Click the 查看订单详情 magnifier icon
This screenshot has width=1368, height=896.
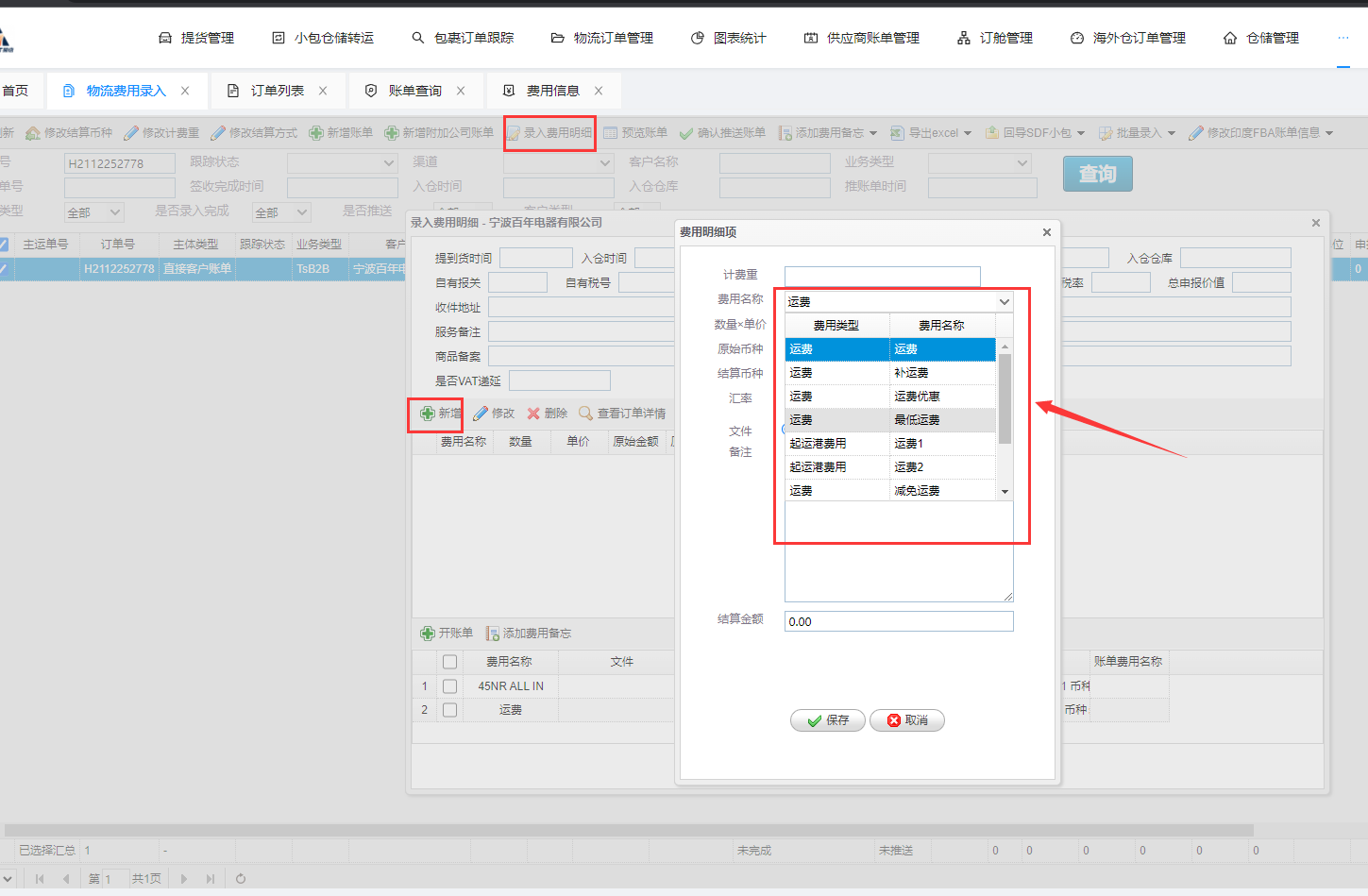586,414
